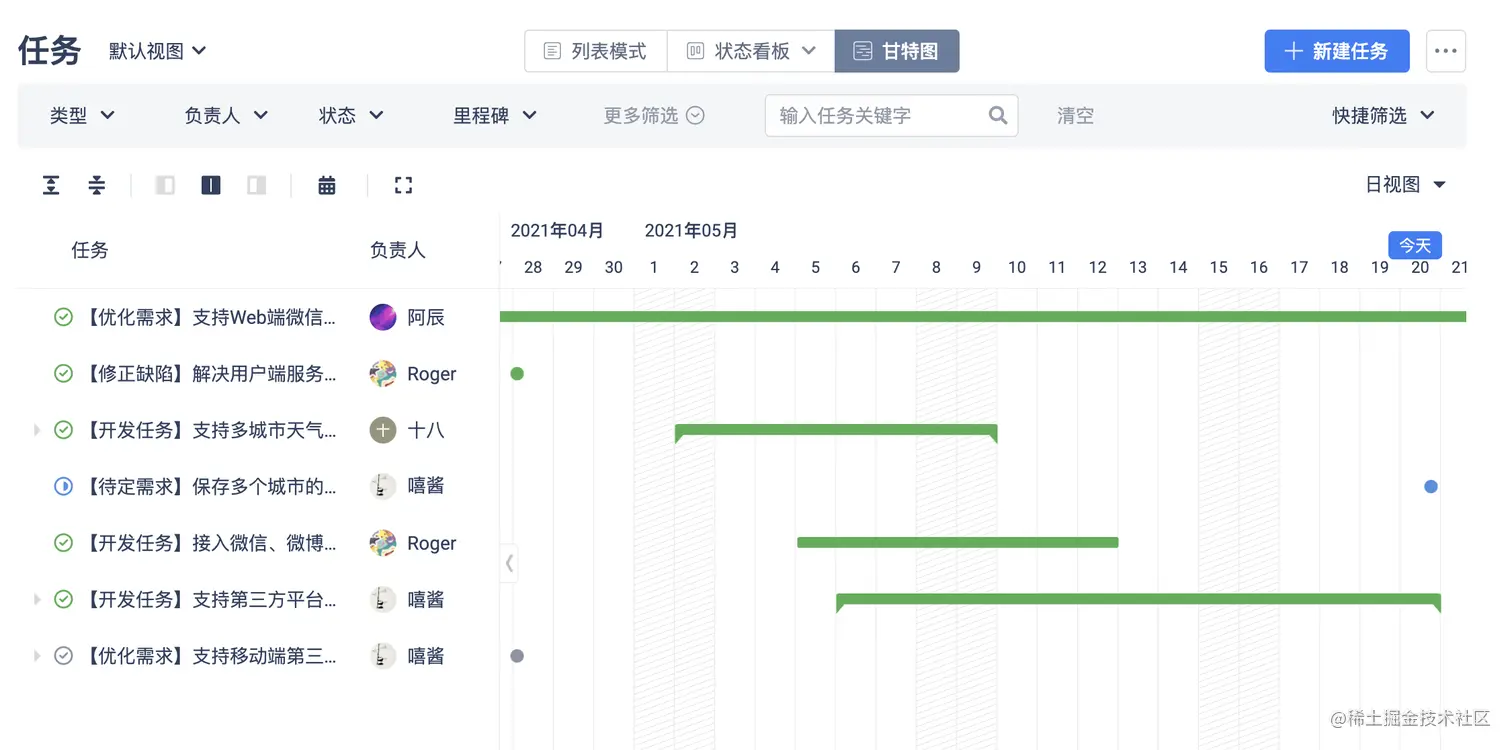This screenshot has width=1512, height=750.
Task: Show only left panel layout icon
Action: tap(165, 185)
